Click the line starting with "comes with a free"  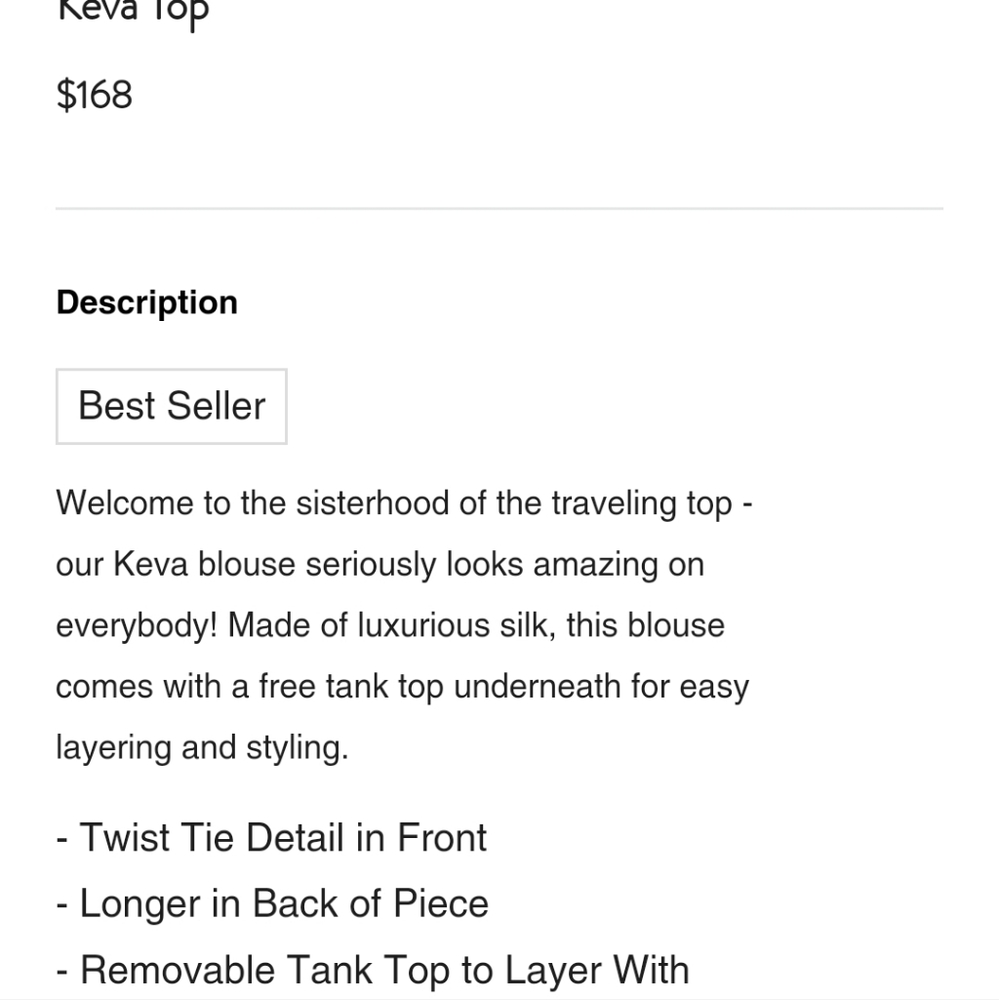pos(402,687)
